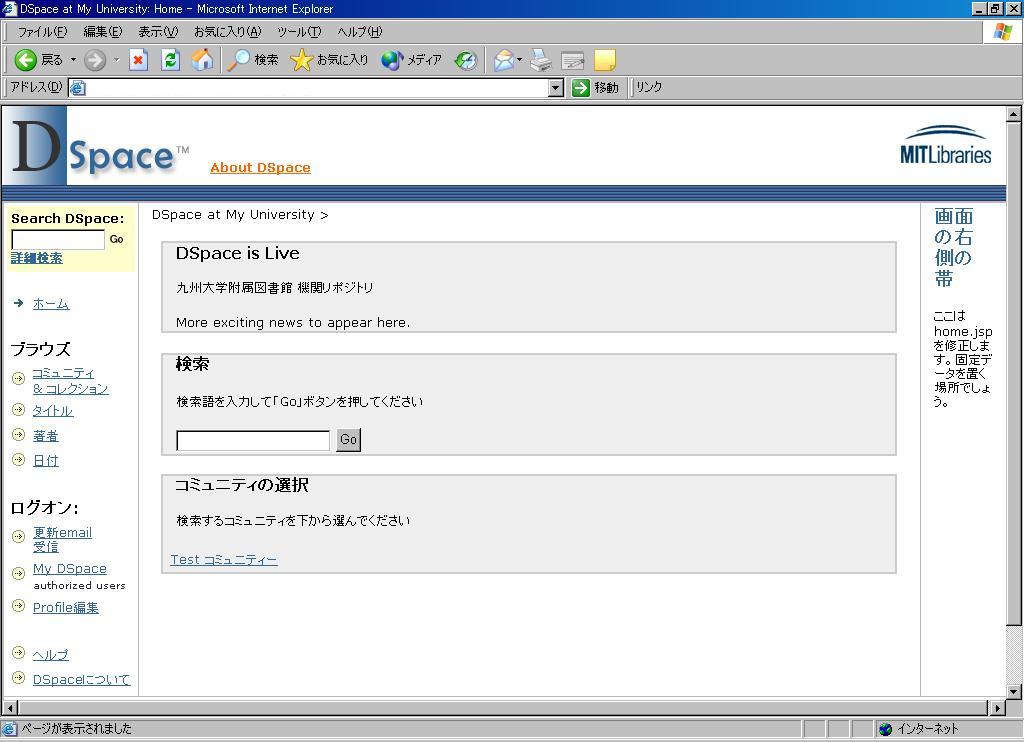Screen dimensions: 1024x742
Task: Open the ファイル(F) menu
Action: tap(42, 32)
